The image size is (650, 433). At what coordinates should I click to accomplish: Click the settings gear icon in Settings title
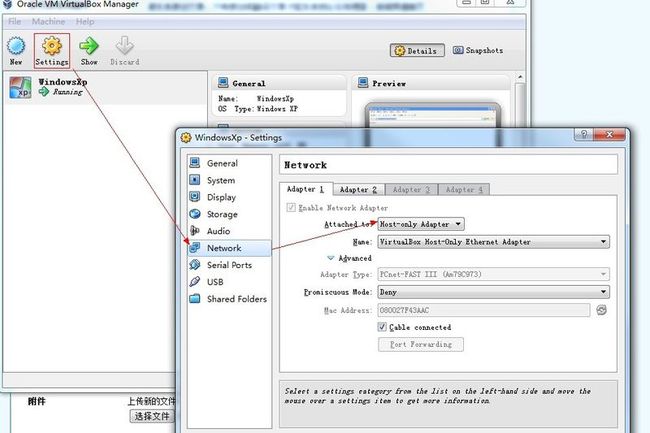[x=186, y=137]
